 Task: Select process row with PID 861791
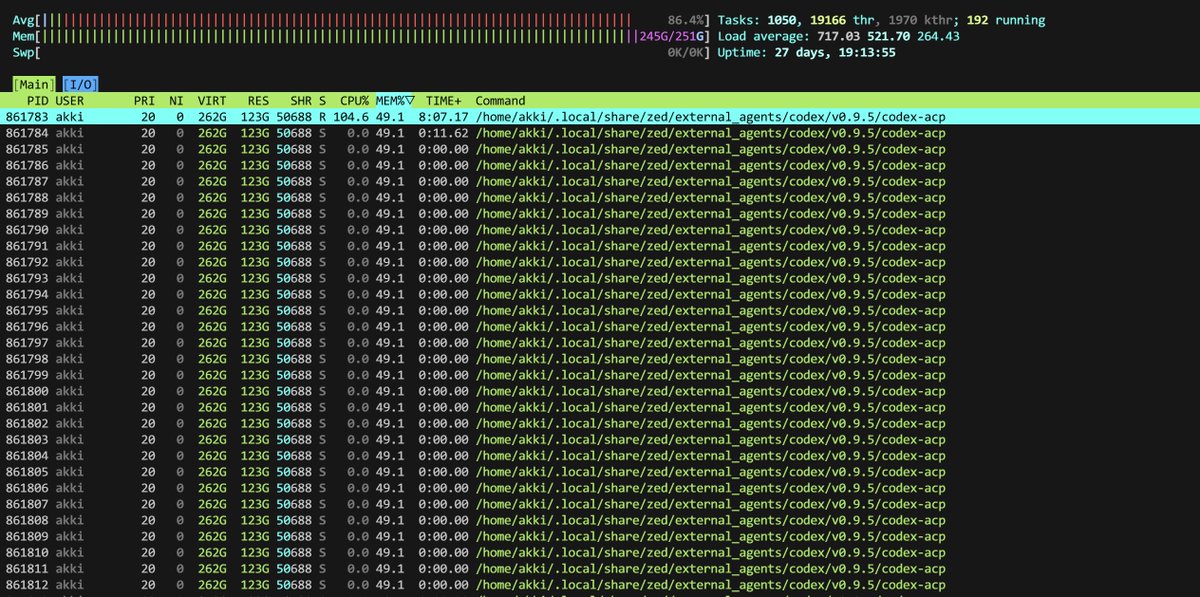coord(600,246)
